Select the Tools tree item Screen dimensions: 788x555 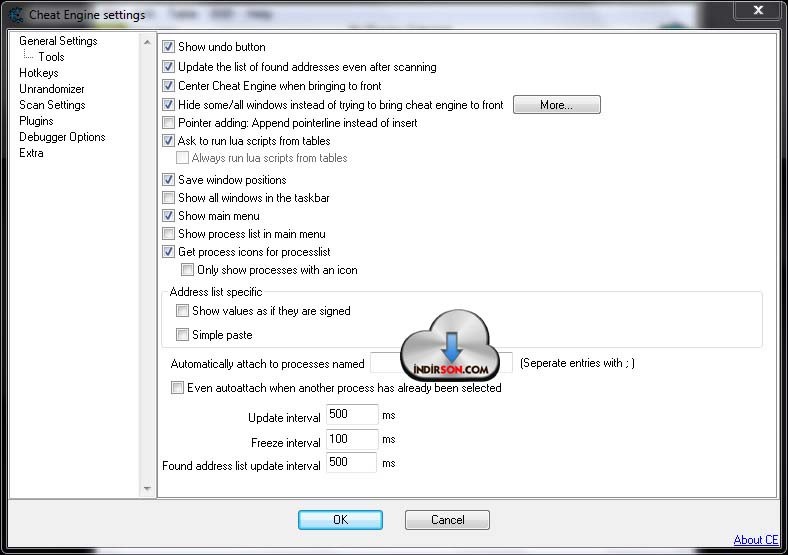51,57
